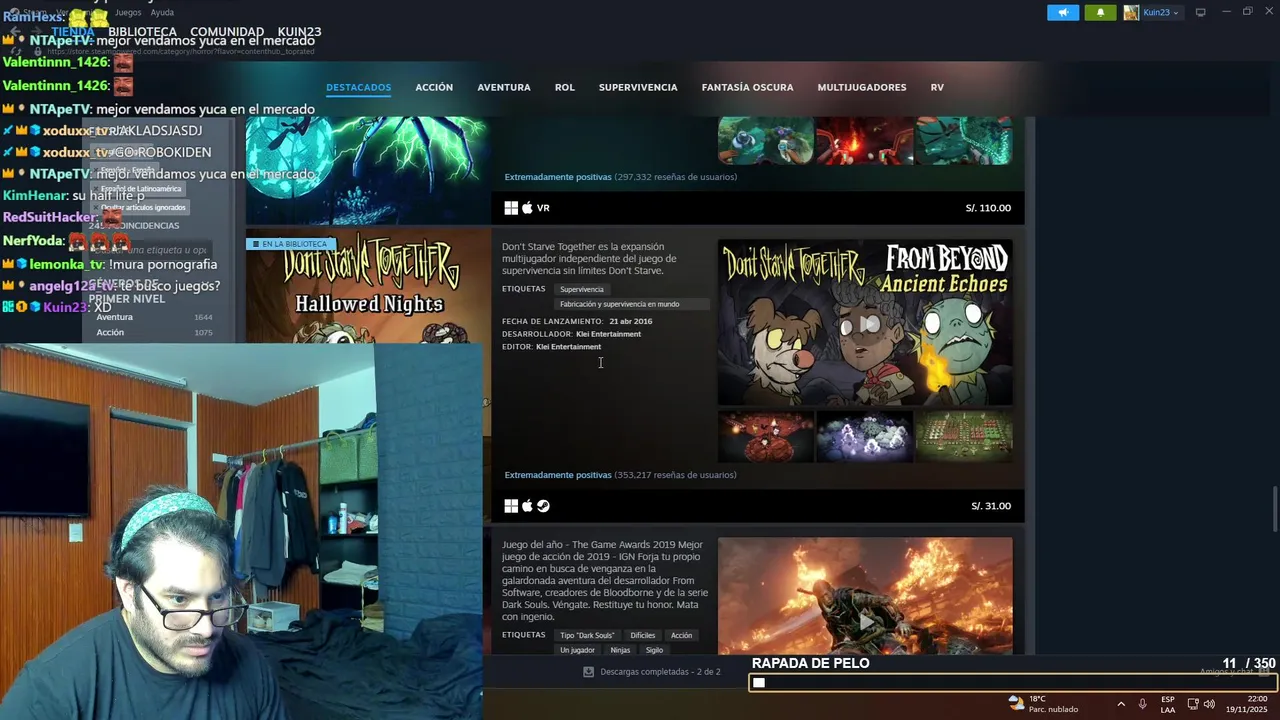Play the Sekiro burning battlefield trailer
This screenshot has height=720, width=1280.
click(865, 596)
